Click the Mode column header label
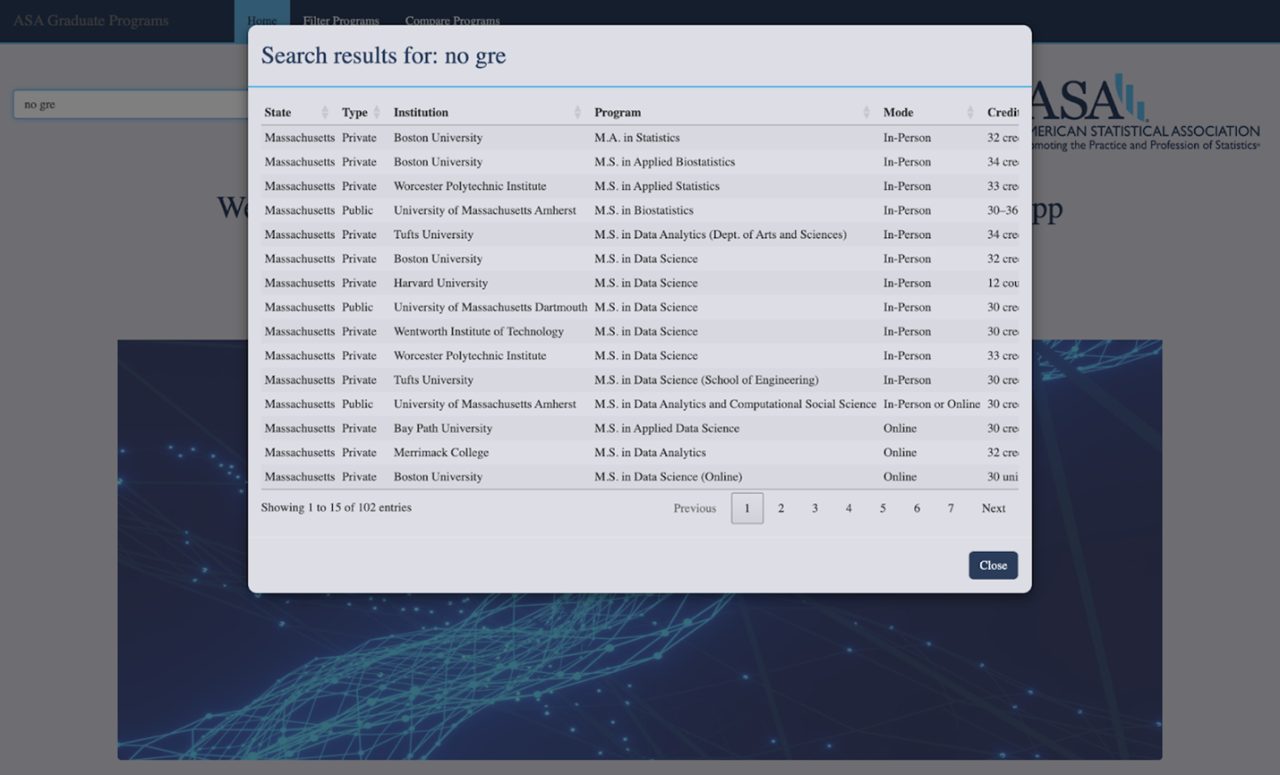Screen dimensions: 1280x775 898,112
